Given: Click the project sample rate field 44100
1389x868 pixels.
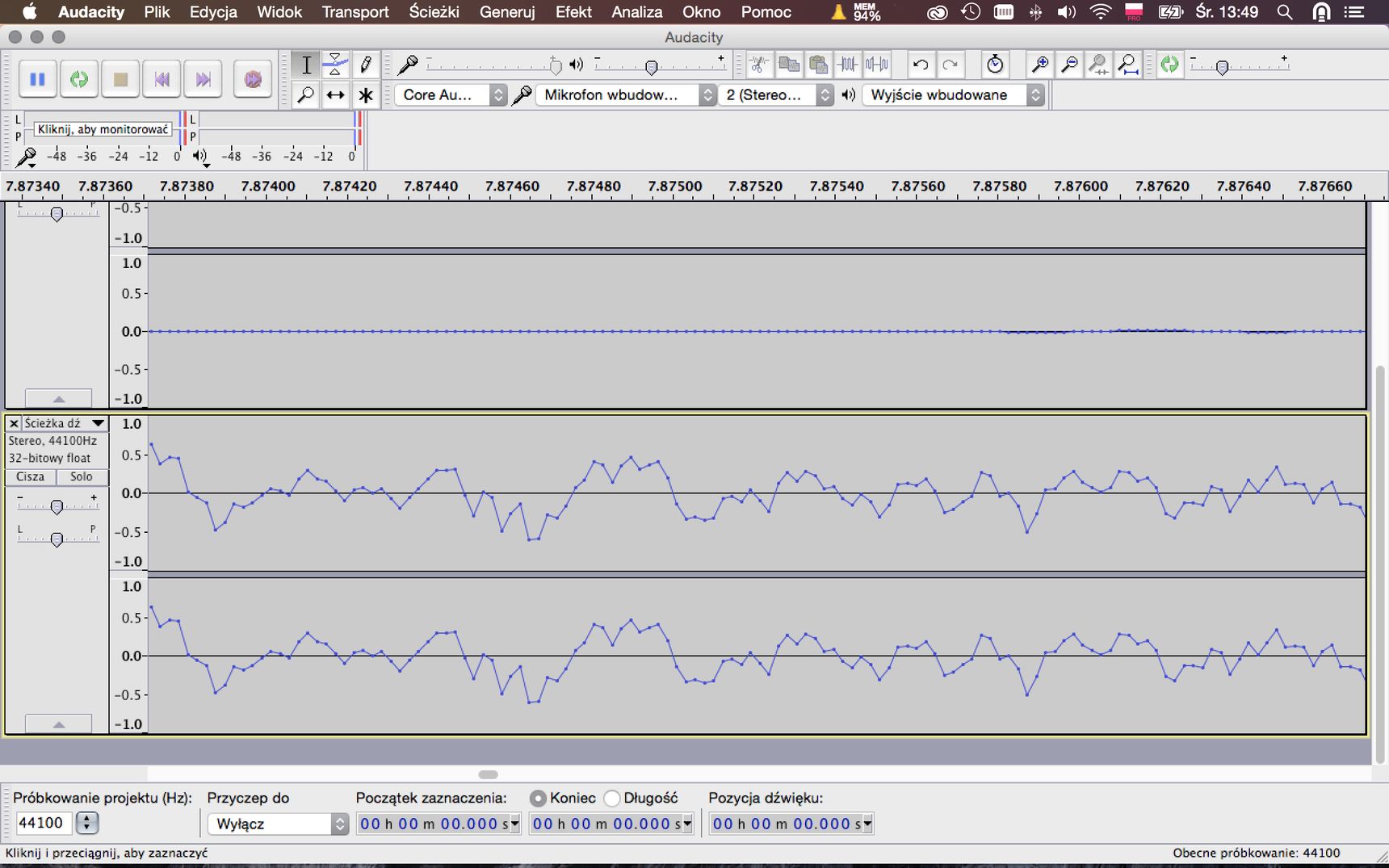Looking at the screenshot, I should (44, 823).
